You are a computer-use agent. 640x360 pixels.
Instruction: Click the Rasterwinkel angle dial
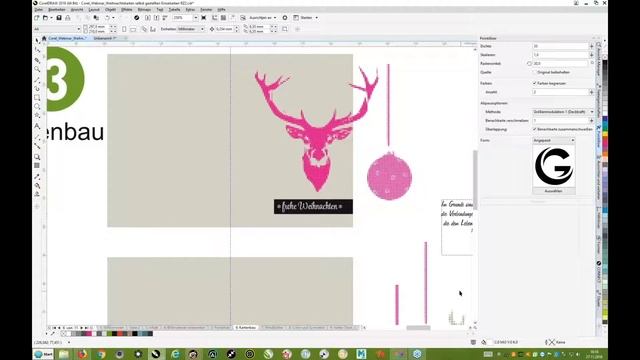[529, 64]
